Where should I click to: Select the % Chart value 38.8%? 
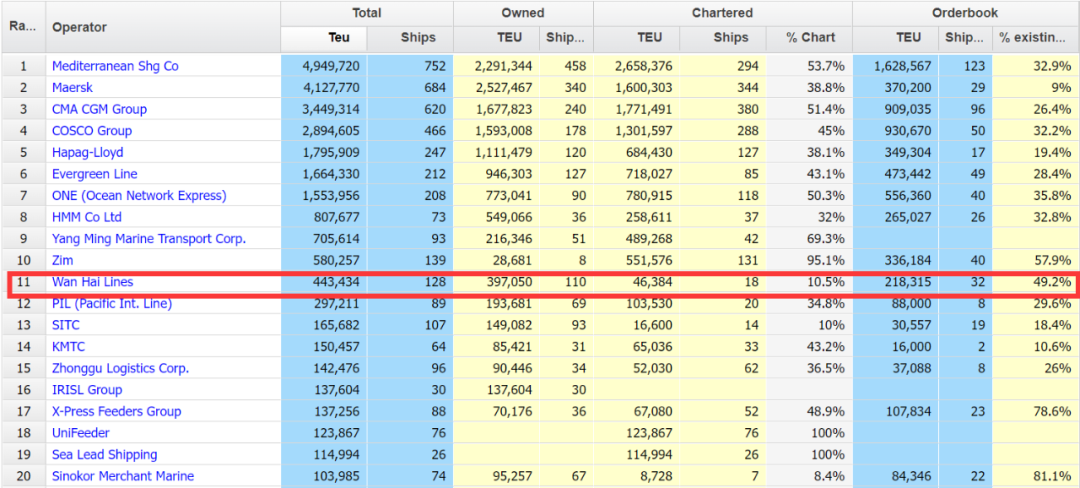(827, 87)
